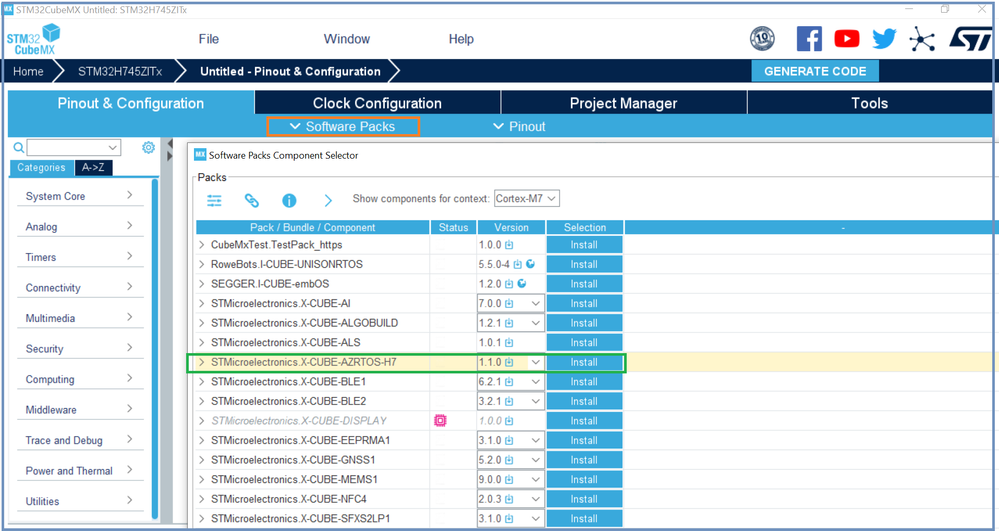Select the A->Z sorting tab
The width and height of the screenshot is (999, 531).
pyautogui.click(x=93, y=168)
